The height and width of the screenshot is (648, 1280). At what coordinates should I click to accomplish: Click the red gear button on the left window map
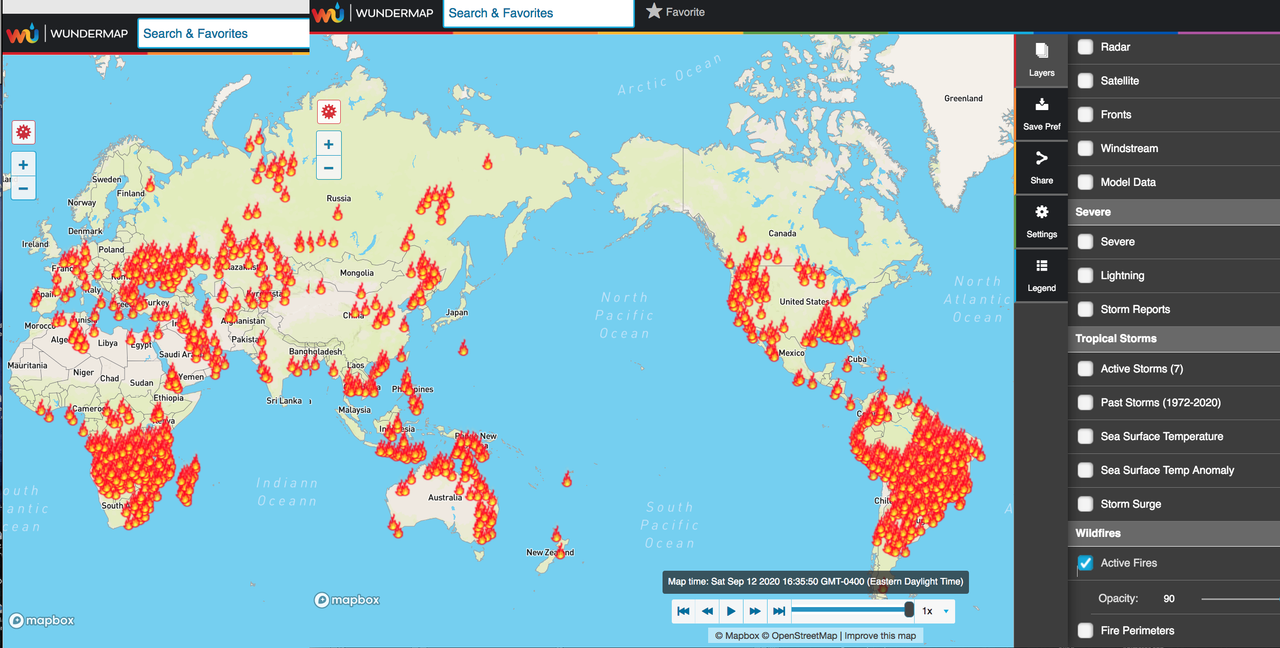[23, 132]
